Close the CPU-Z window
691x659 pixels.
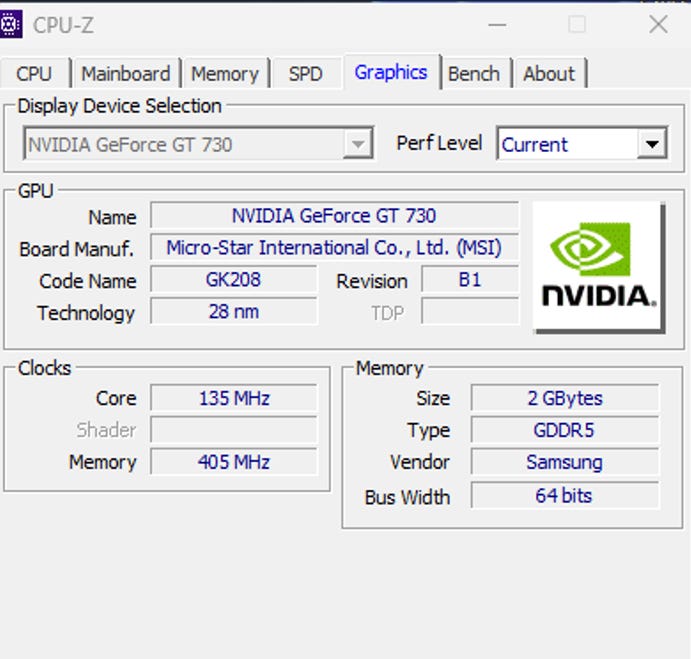658,24
